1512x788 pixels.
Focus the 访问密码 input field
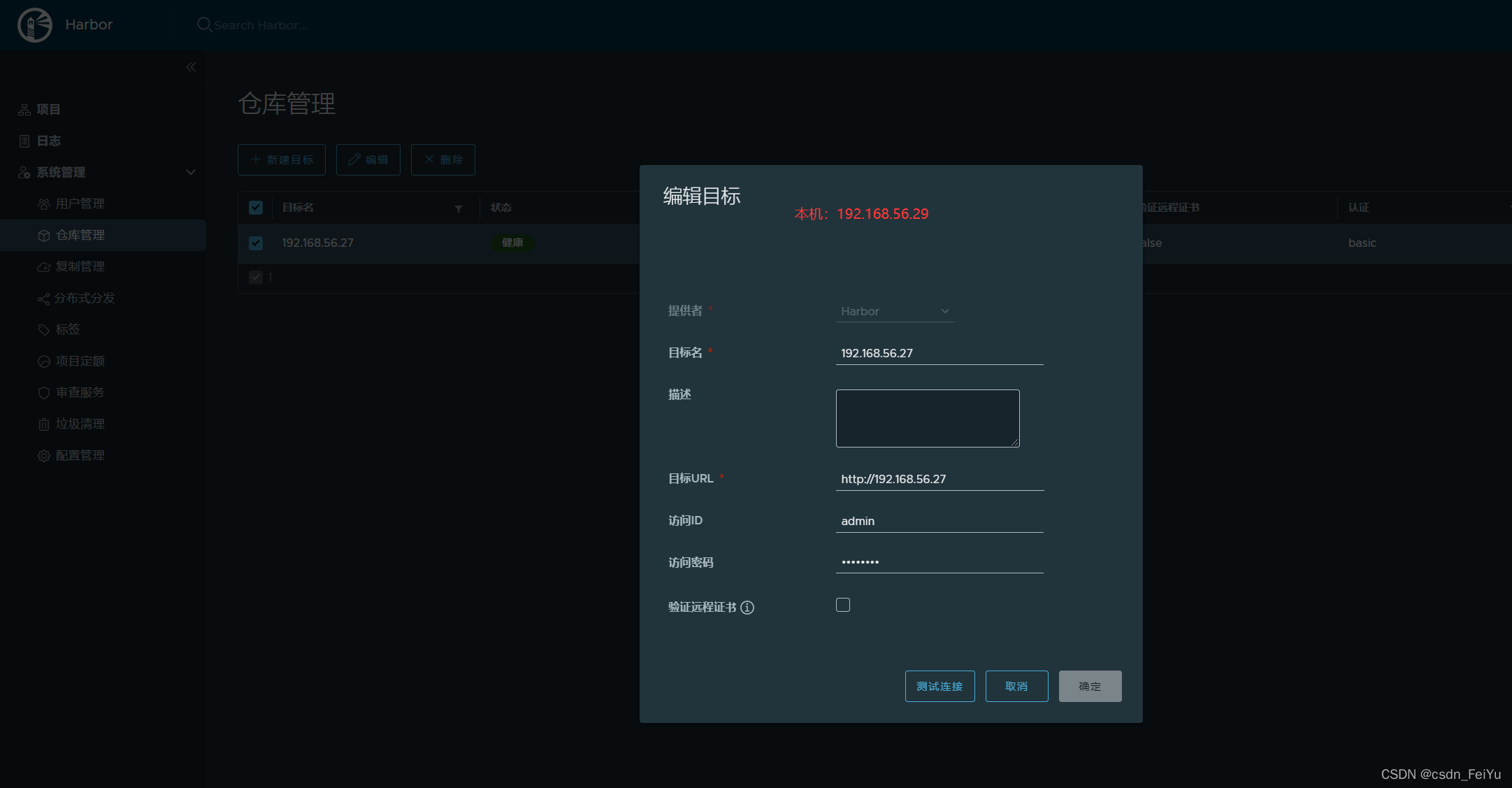click(x=939, y=562)
